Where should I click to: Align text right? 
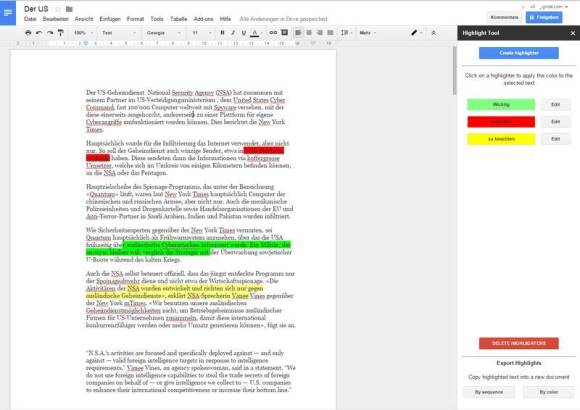[320, 33]
